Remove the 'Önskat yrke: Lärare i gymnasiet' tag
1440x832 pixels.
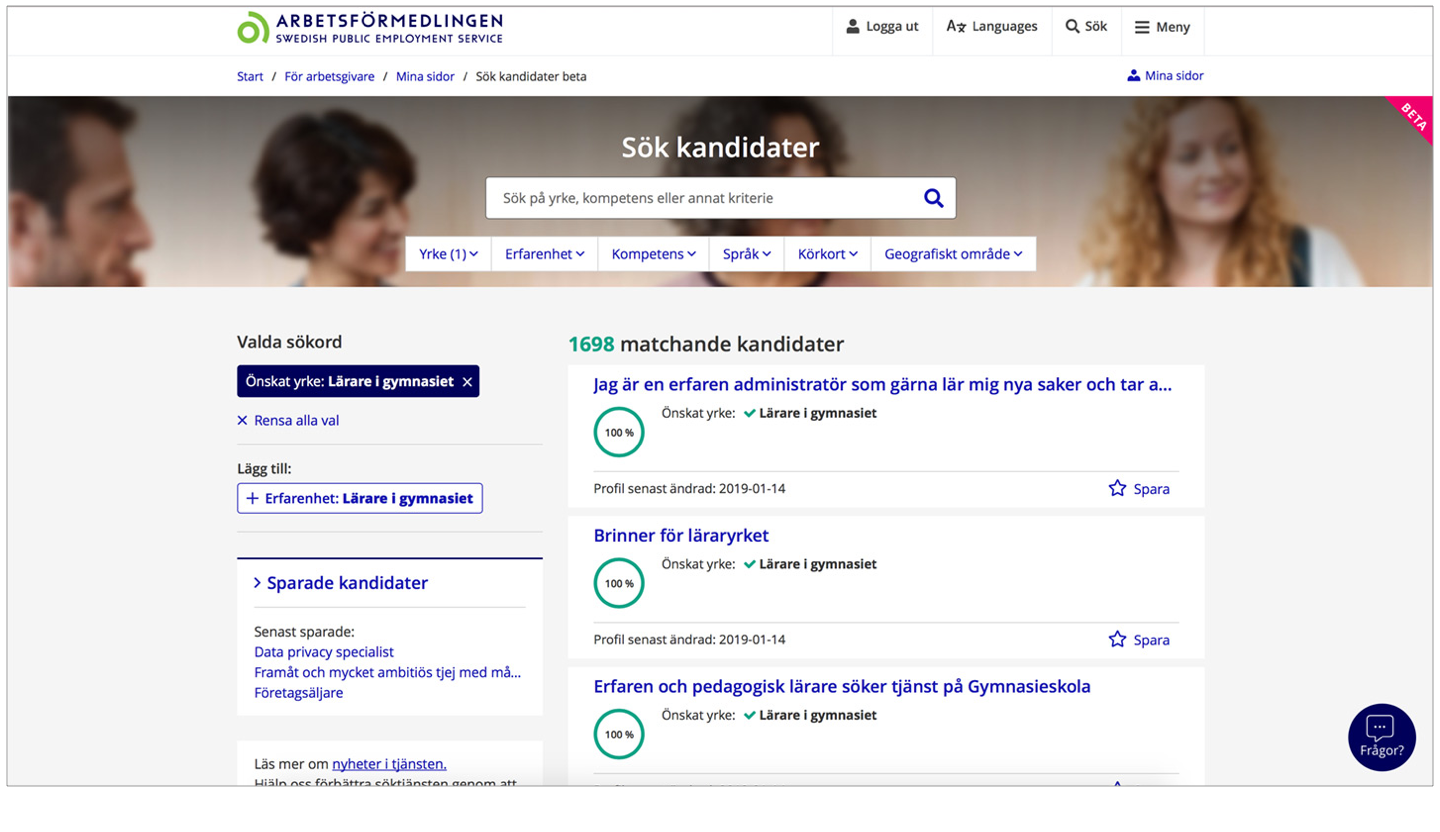[x=467, y=382]
